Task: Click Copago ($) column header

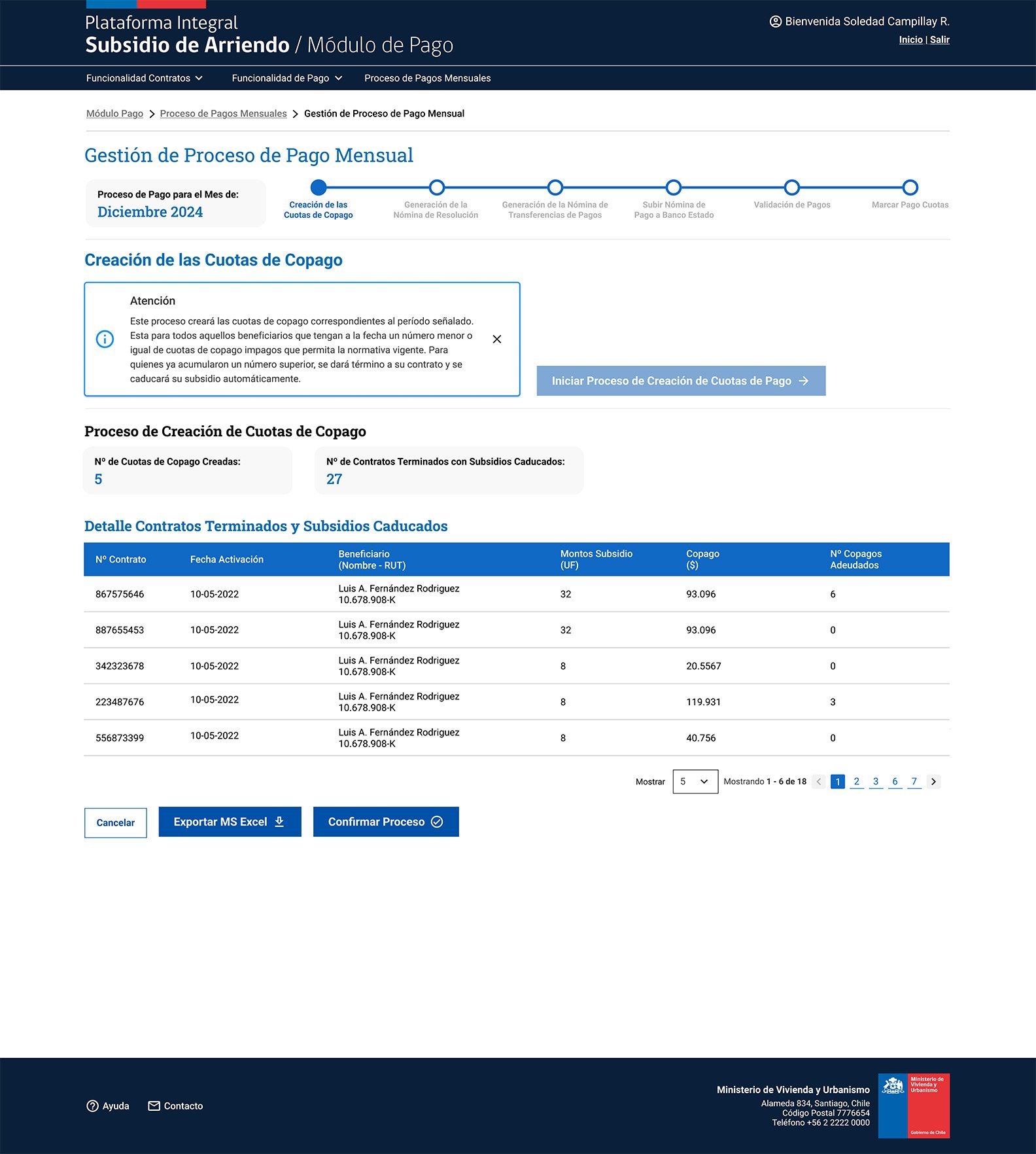Action: [702, 559]
